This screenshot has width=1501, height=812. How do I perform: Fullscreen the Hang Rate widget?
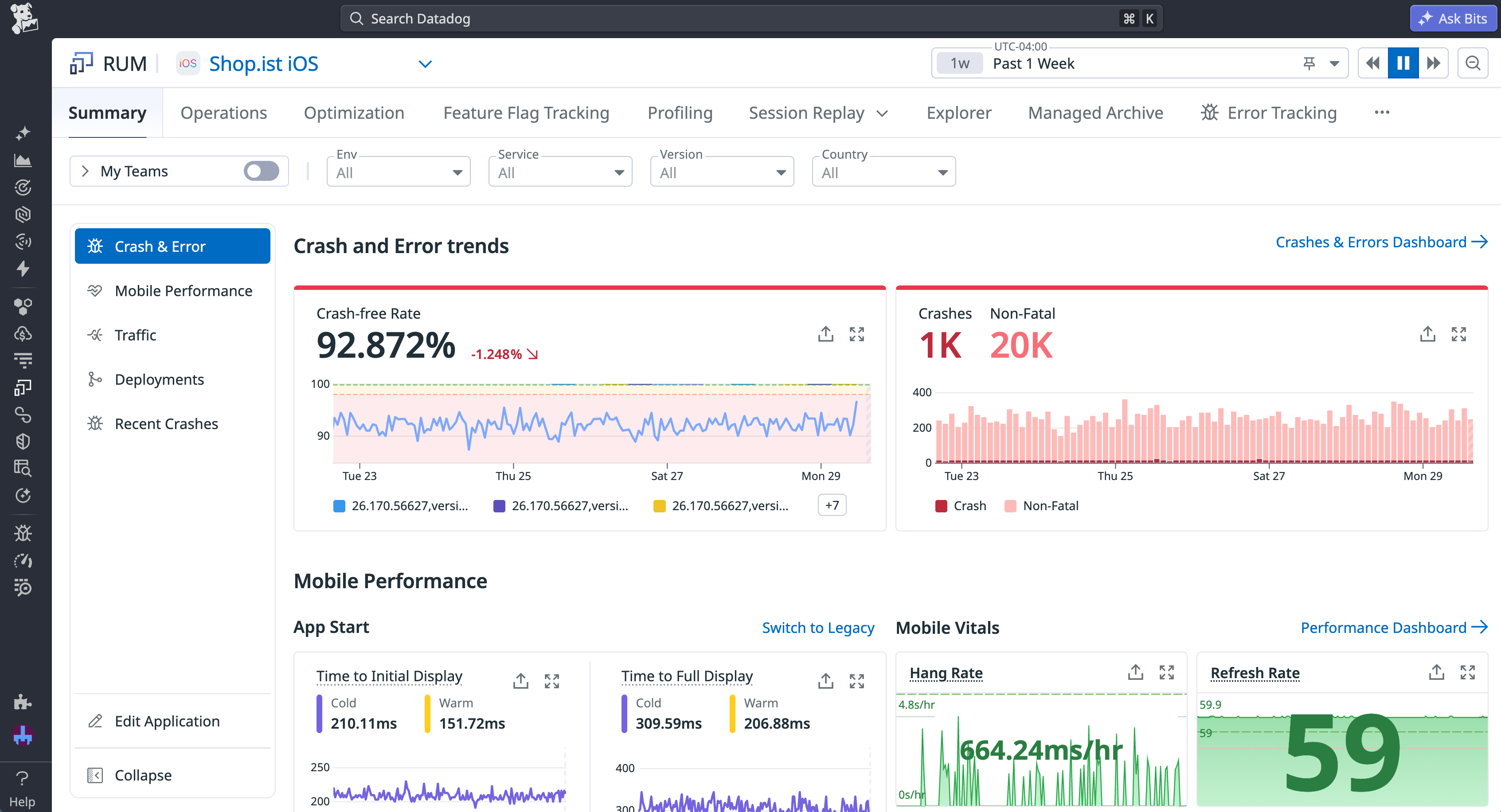(1167, 672)
